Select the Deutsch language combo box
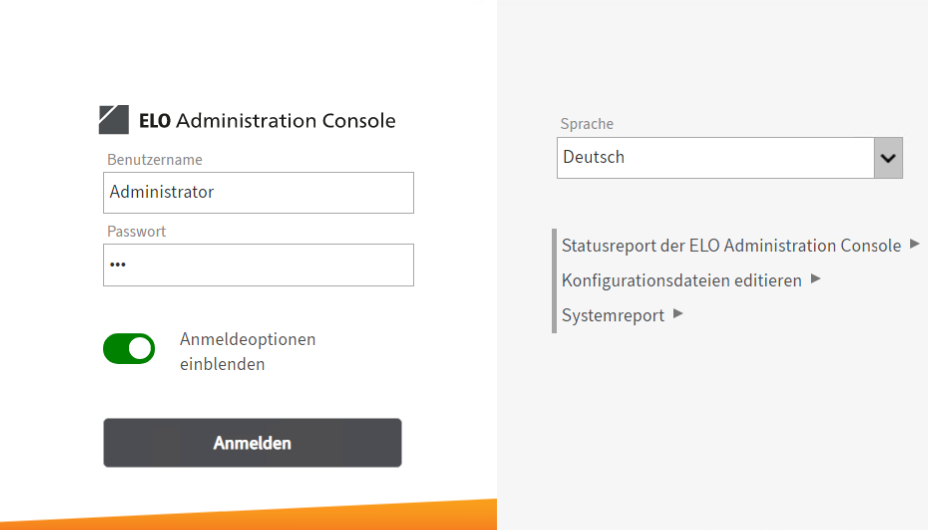Viewport: 929px width, 530px height. pyautogui.click(x=715, y=158)
